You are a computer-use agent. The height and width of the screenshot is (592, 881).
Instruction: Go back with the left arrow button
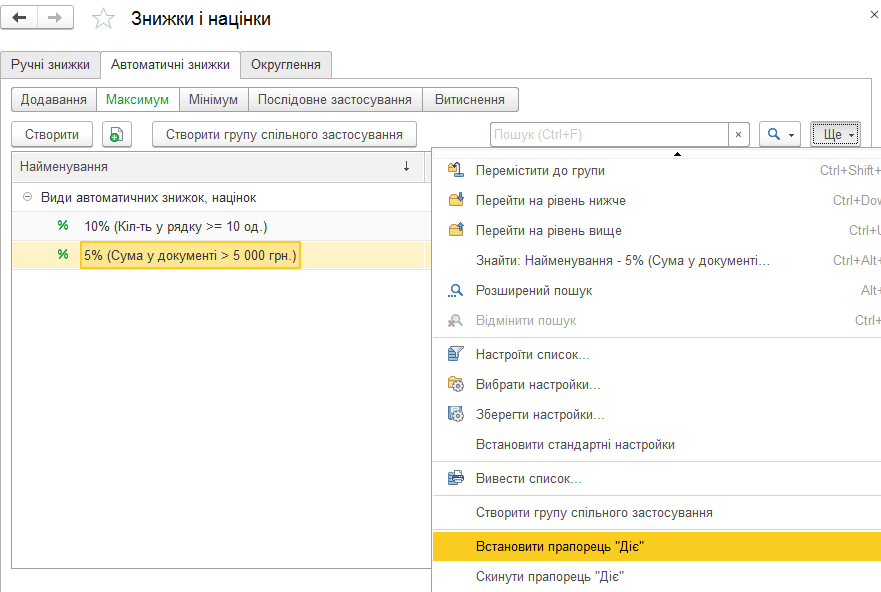coord(20,18)
